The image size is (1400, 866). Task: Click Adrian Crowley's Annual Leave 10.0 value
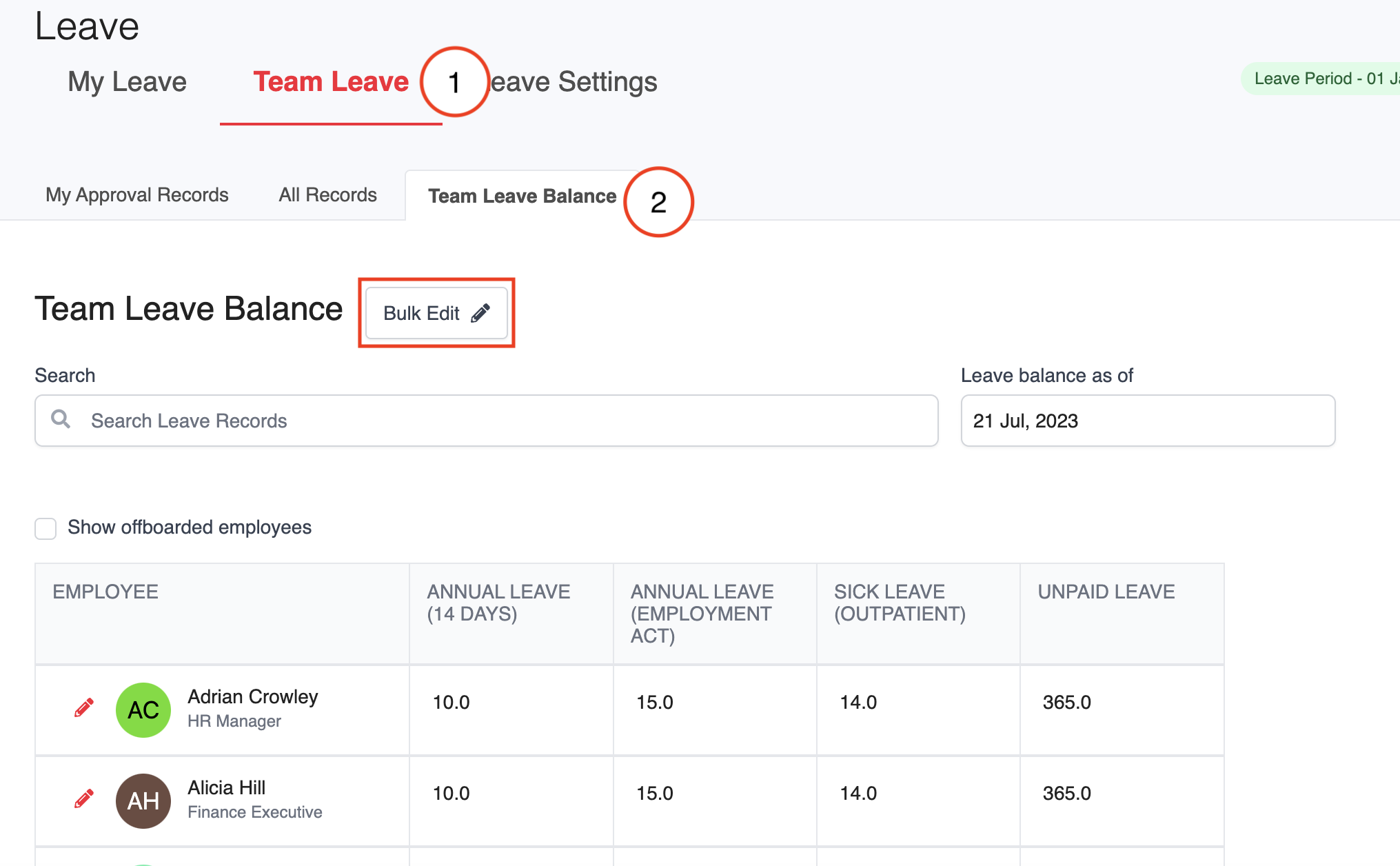[451, 703]
